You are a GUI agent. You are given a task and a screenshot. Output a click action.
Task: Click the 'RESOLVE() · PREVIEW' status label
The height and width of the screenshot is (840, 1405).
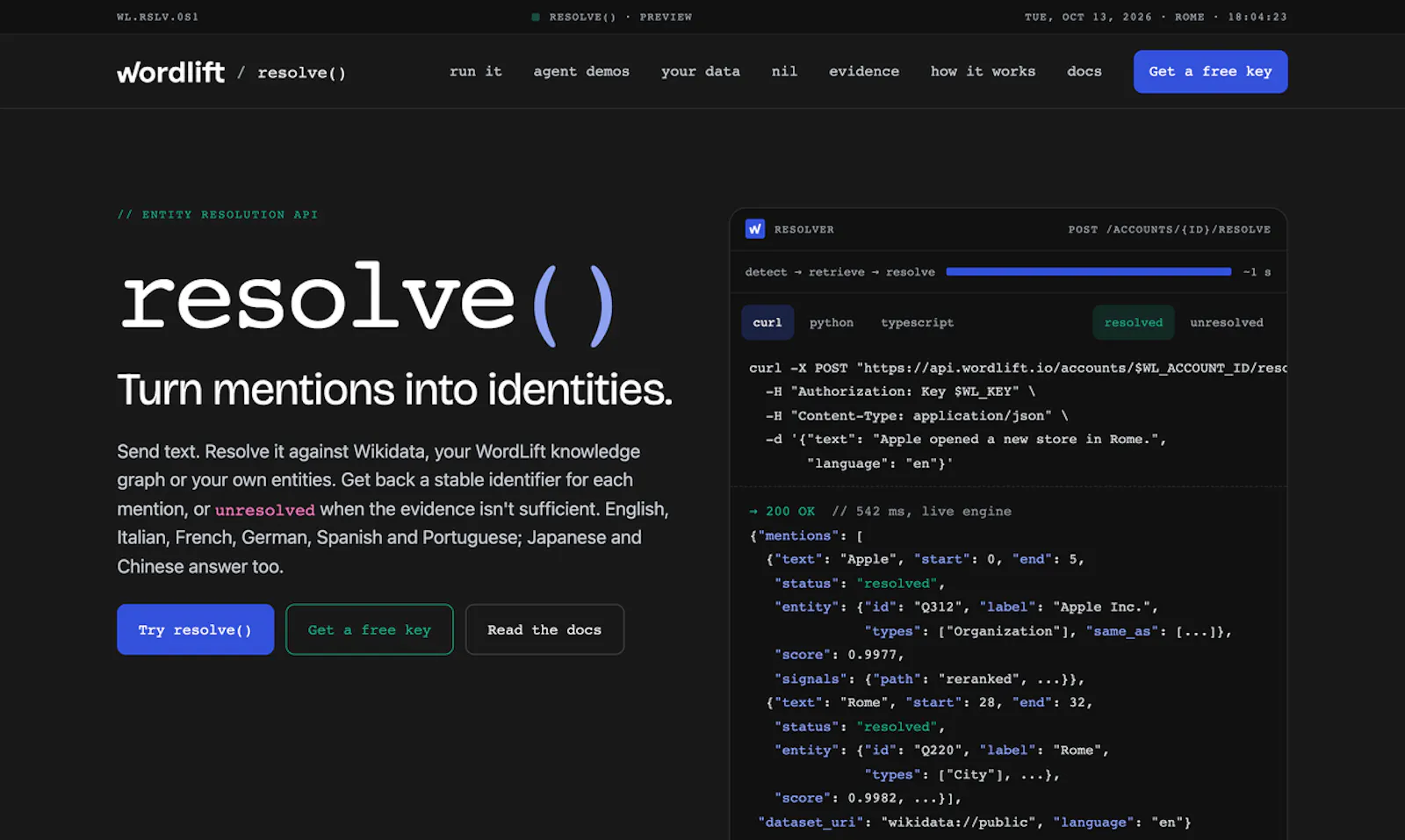[612, 17]
